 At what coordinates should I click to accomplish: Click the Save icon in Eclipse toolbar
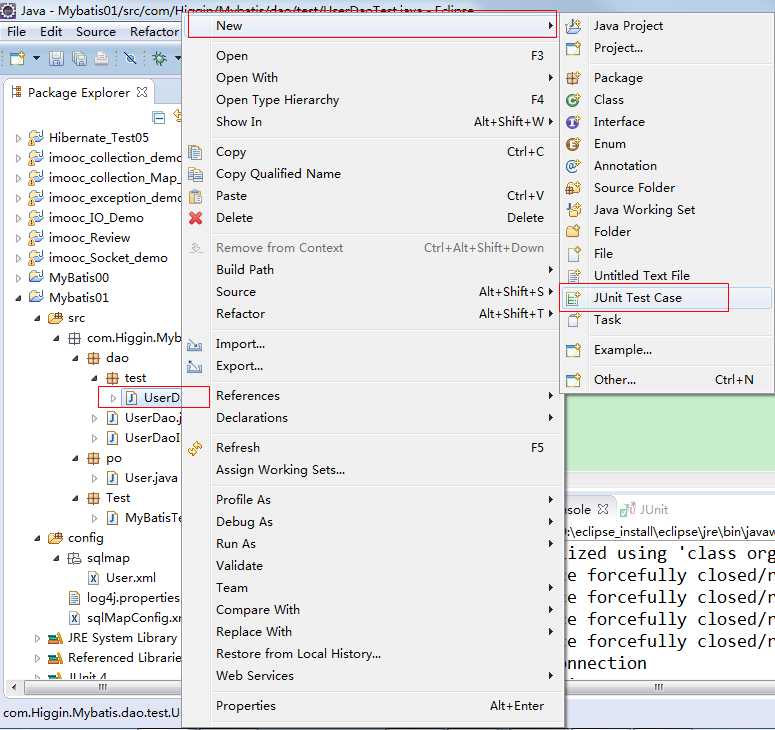pyautogui.click(x=56, y=58)
